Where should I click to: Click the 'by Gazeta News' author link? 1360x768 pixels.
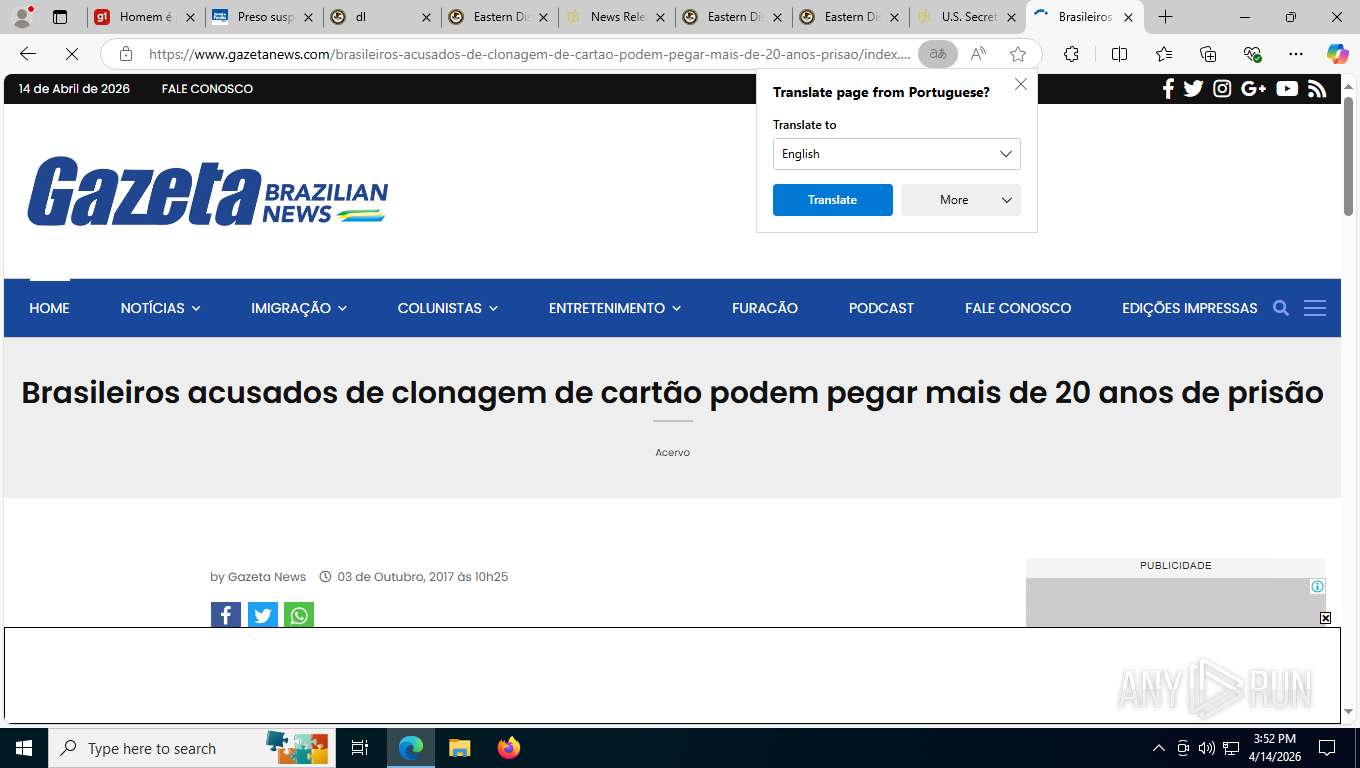coord(258,577)
